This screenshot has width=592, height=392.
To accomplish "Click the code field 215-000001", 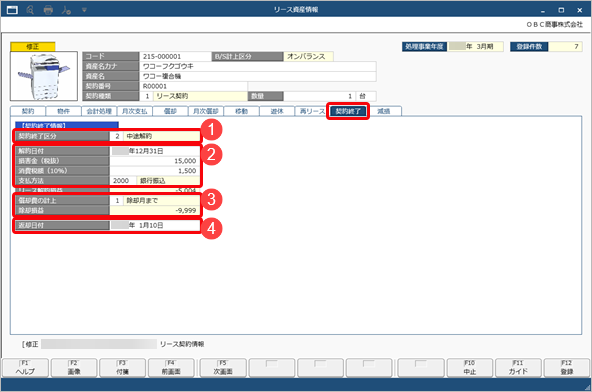I will tap(175, 56).
